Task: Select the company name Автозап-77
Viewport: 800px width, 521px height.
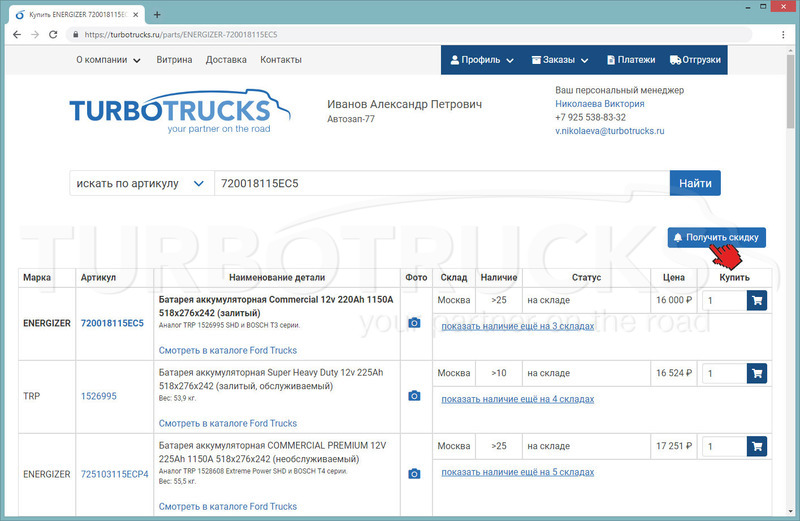Action: coord(351,119)
